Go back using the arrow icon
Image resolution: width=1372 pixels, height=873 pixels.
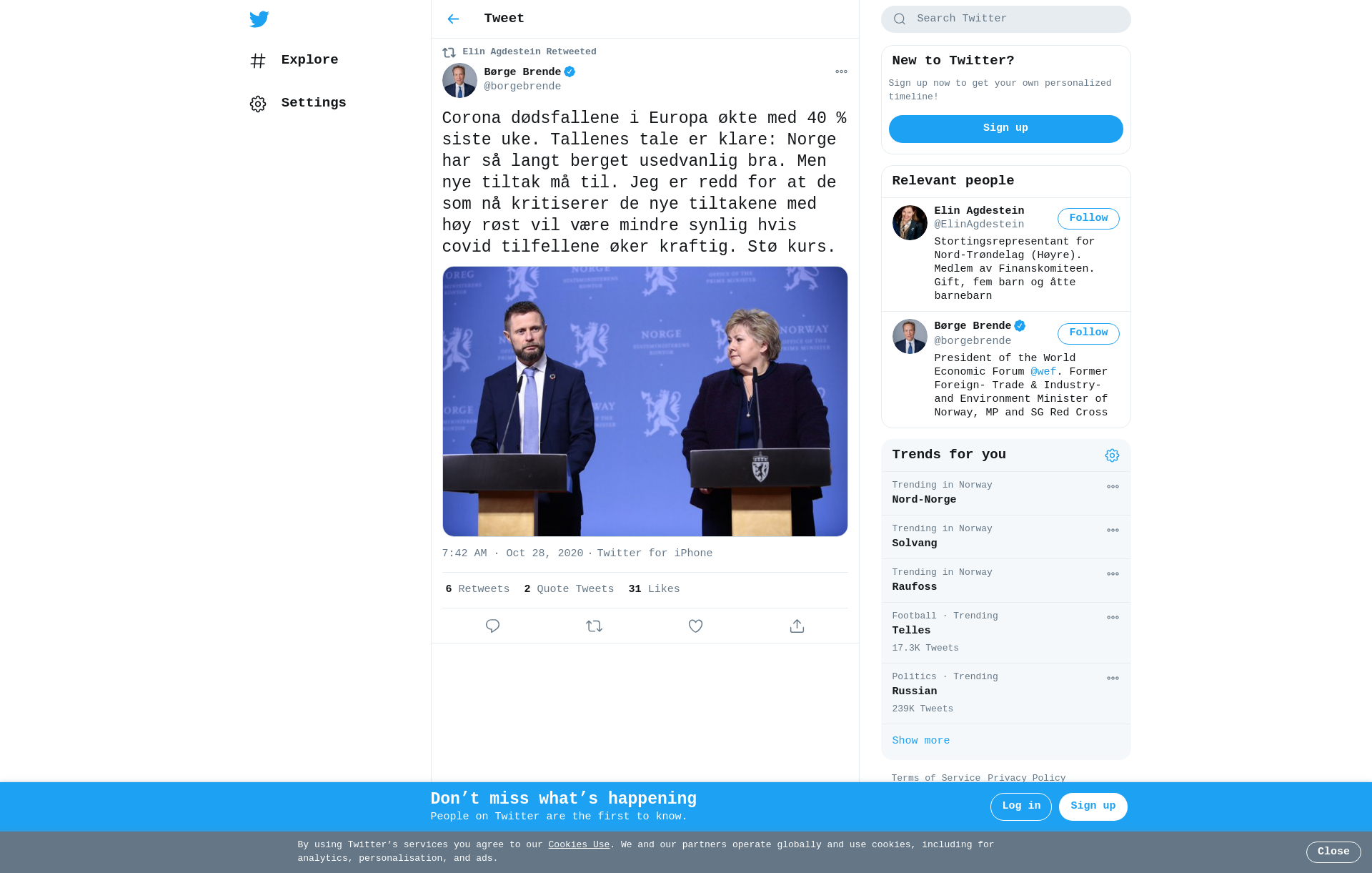pos(453,19)
